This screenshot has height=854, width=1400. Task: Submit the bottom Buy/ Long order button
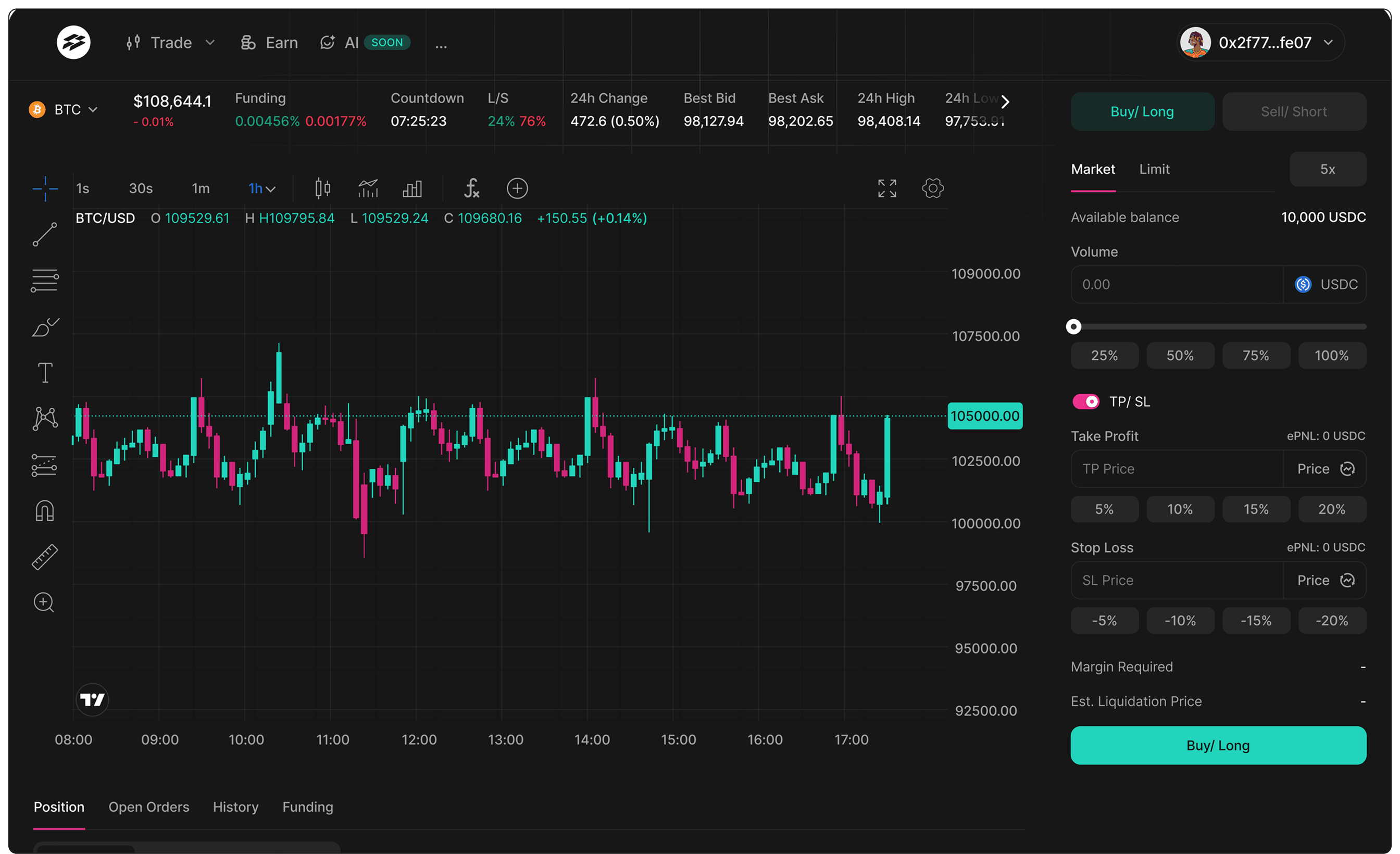click(1218, 746)
